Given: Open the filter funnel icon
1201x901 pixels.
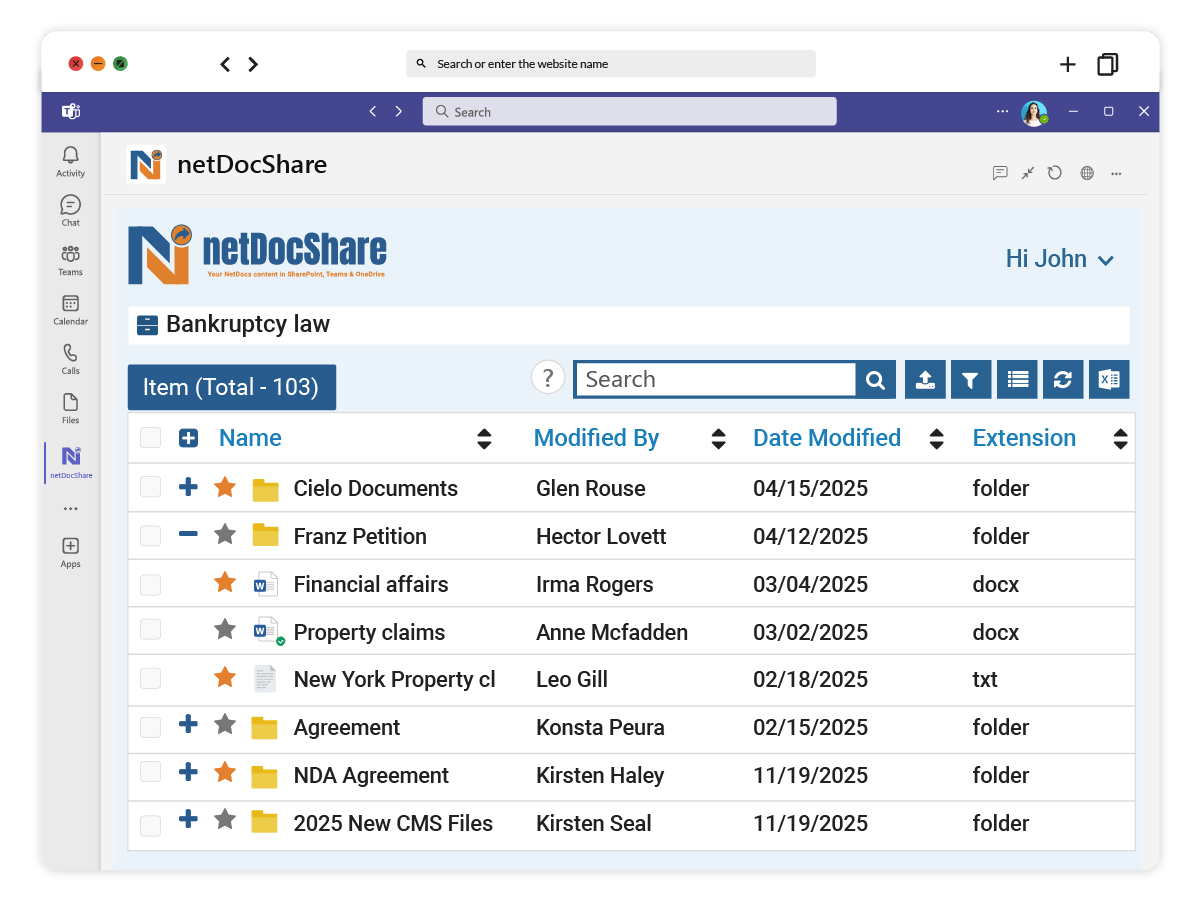Looking at the screenshot, I should (x=970, y=380).
